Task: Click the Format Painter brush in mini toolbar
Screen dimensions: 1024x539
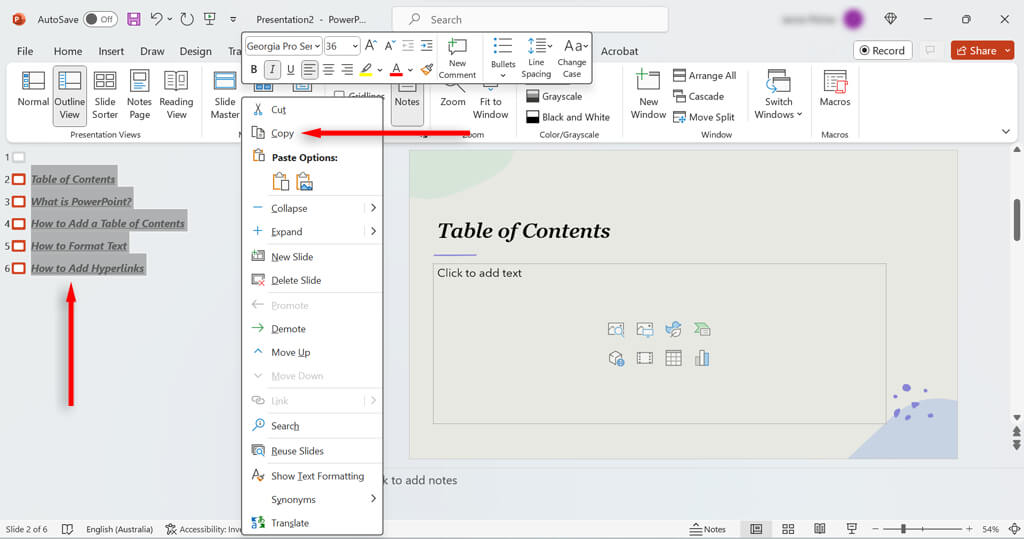Action: pyautogui.click(x=427, y=69)
